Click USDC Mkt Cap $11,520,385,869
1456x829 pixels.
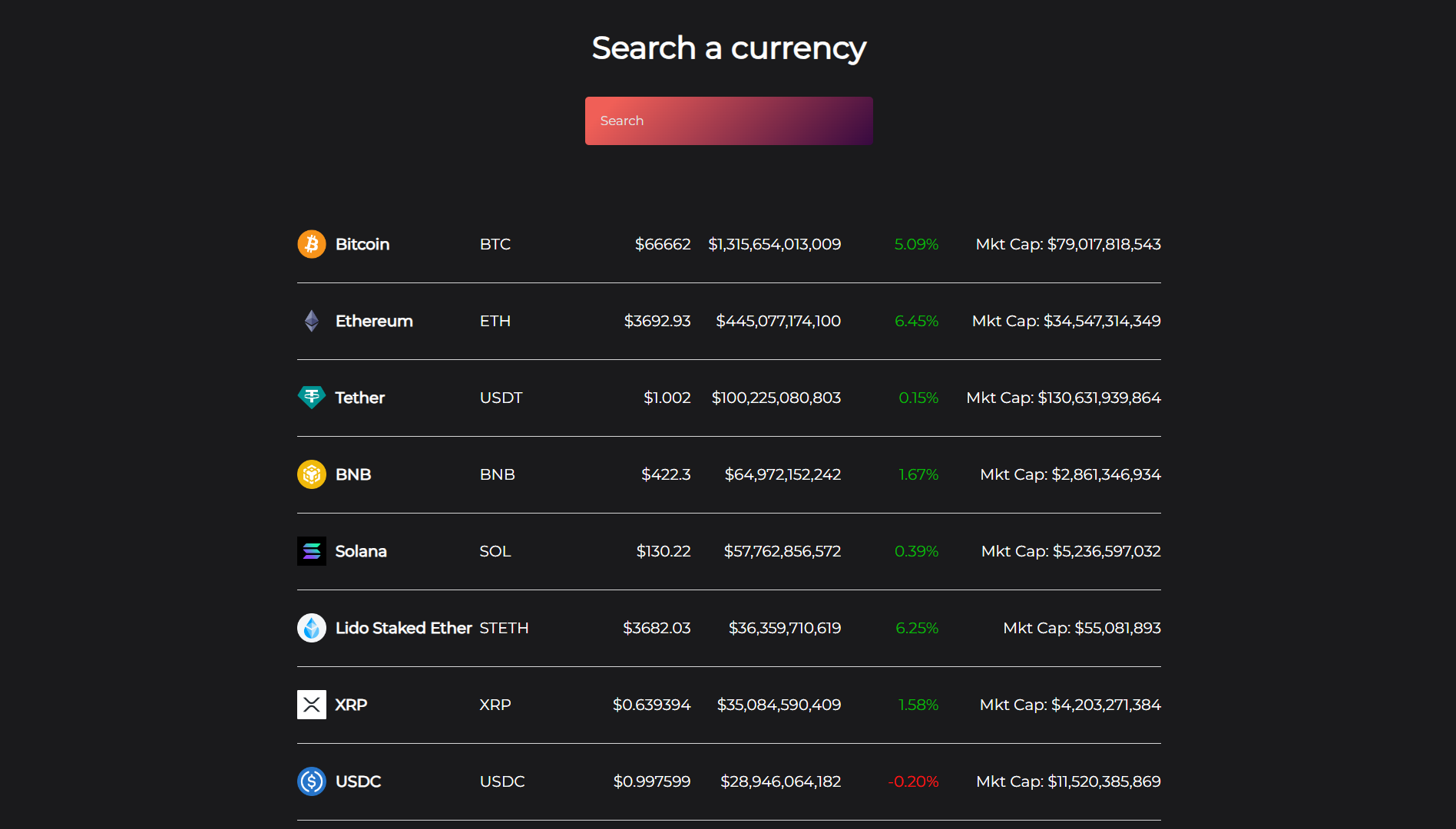(1068, 781)
